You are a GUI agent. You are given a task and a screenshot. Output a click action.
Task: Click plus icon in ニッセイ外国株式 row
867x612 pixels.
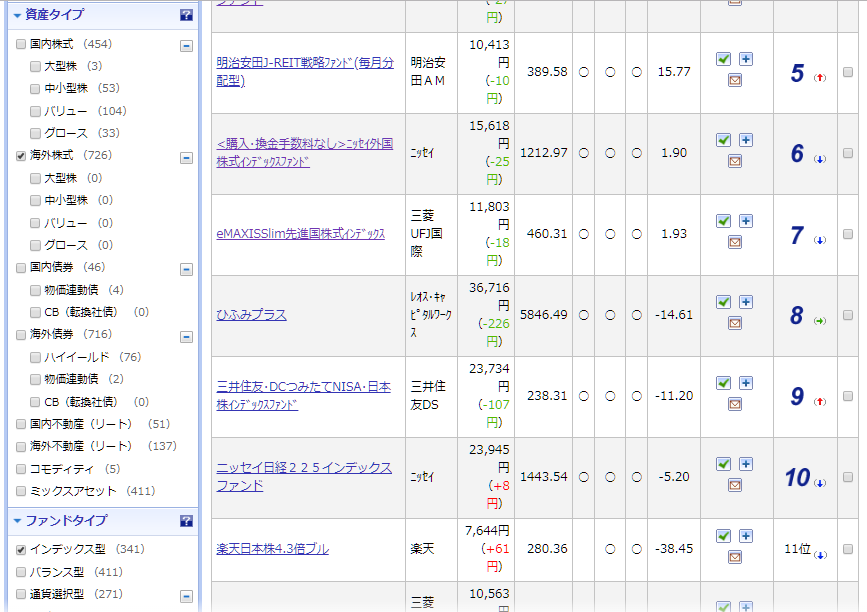(746, 140)
